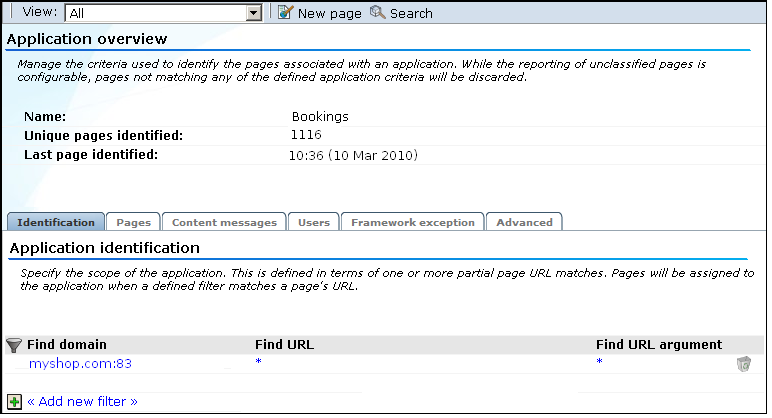Screen dimensions: 772x418
Task: Click the Unique pages identified: label
Action: [x=103, y=135]
